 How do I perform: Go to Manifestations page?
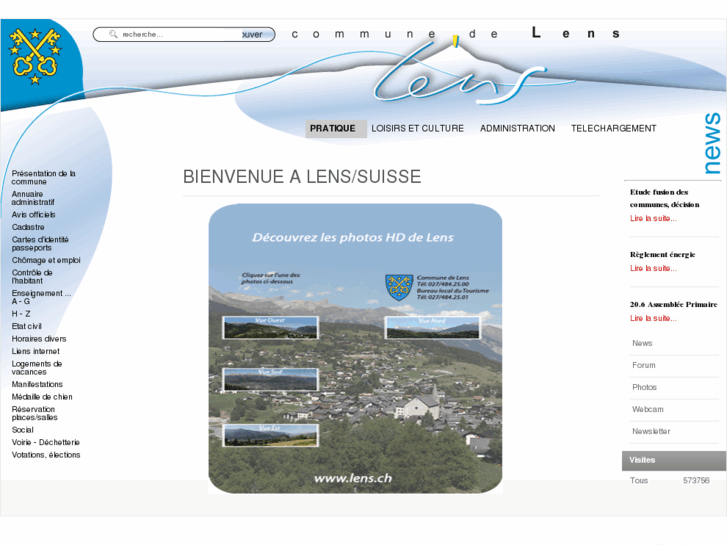coord(37,385)
